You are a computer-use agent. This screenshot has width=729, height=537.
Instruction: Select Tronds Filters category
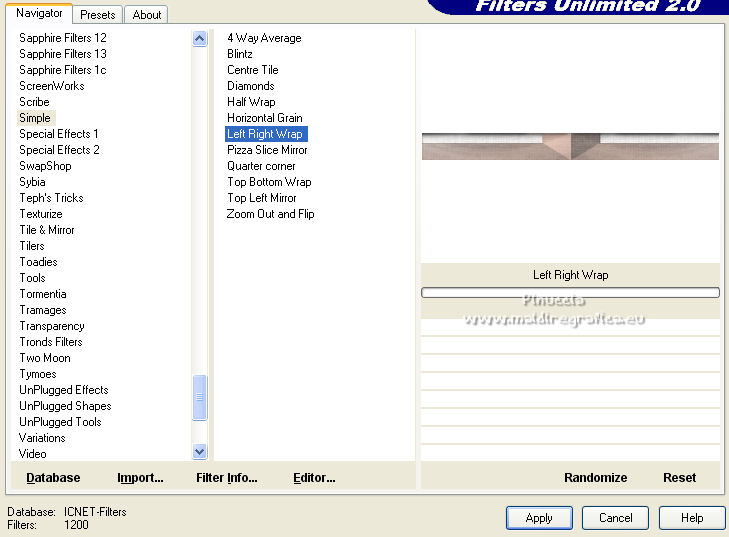click(x=51, y=342)
